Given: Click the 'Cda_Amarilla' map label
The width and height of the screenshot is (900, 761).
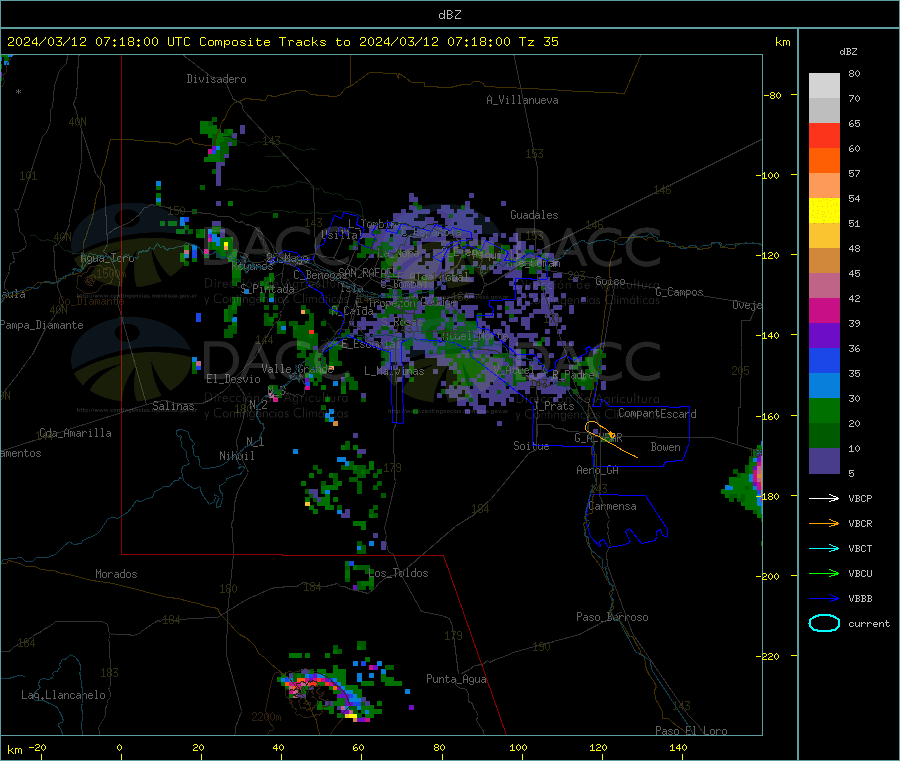Looking at the screenshot, I should click(x=75, y=433).
